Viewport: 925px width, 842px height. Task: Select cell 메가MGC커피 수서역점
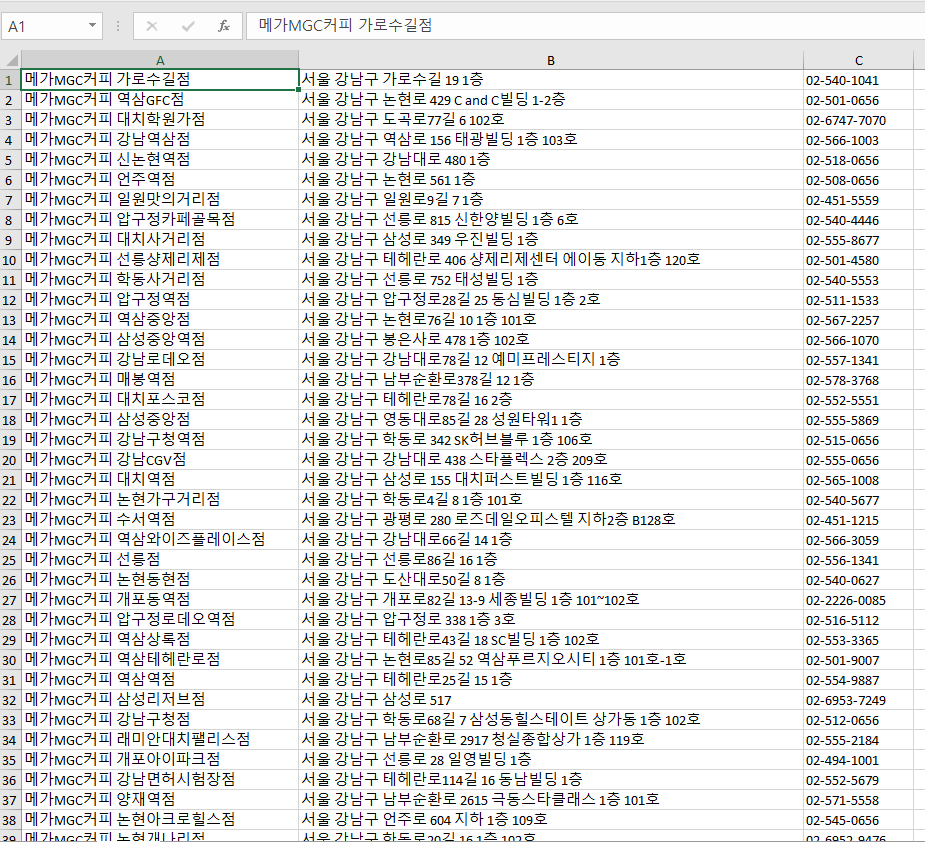(x=160, y=520)
